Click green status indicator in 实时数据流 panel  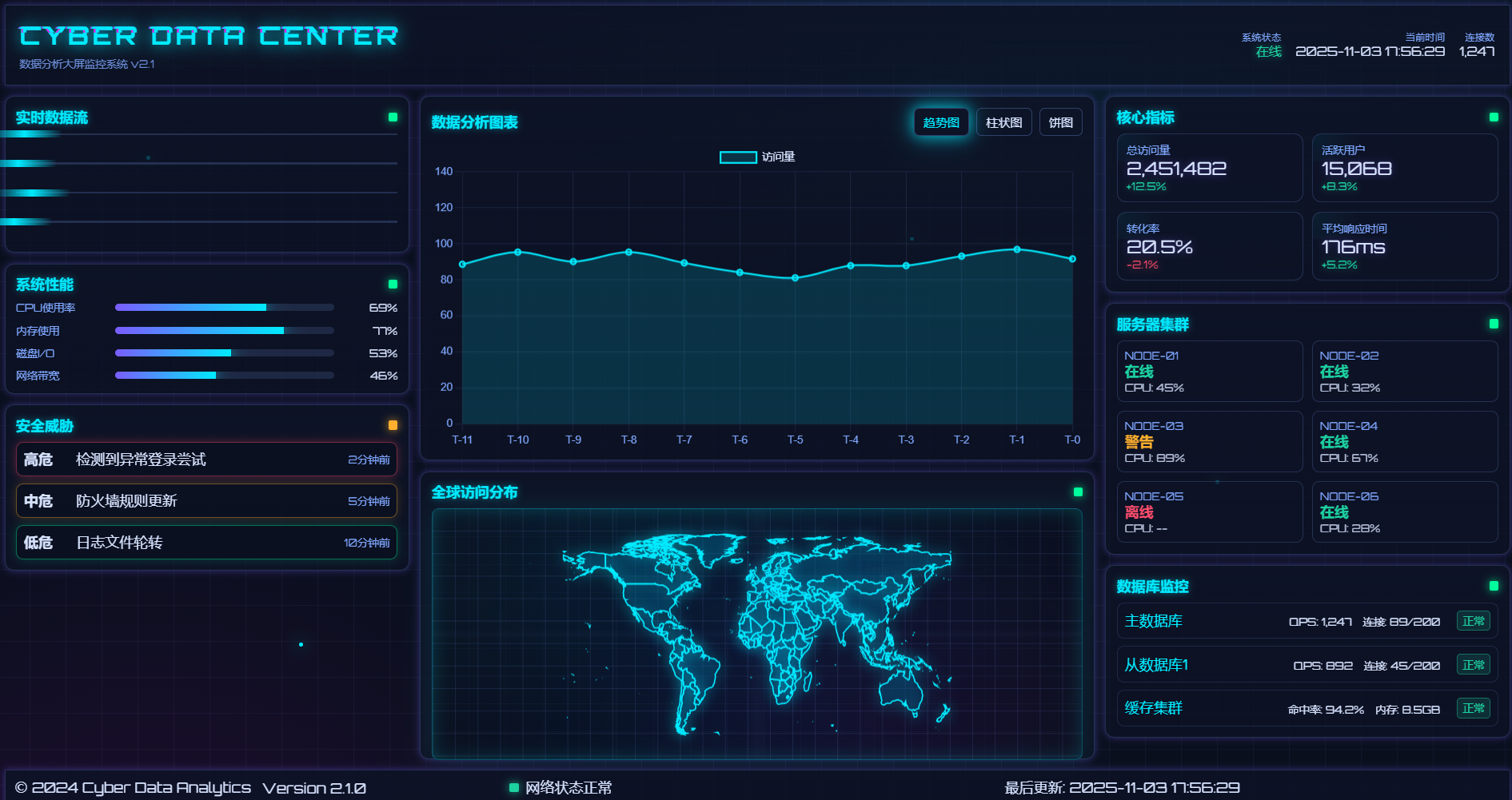[393, 117]
